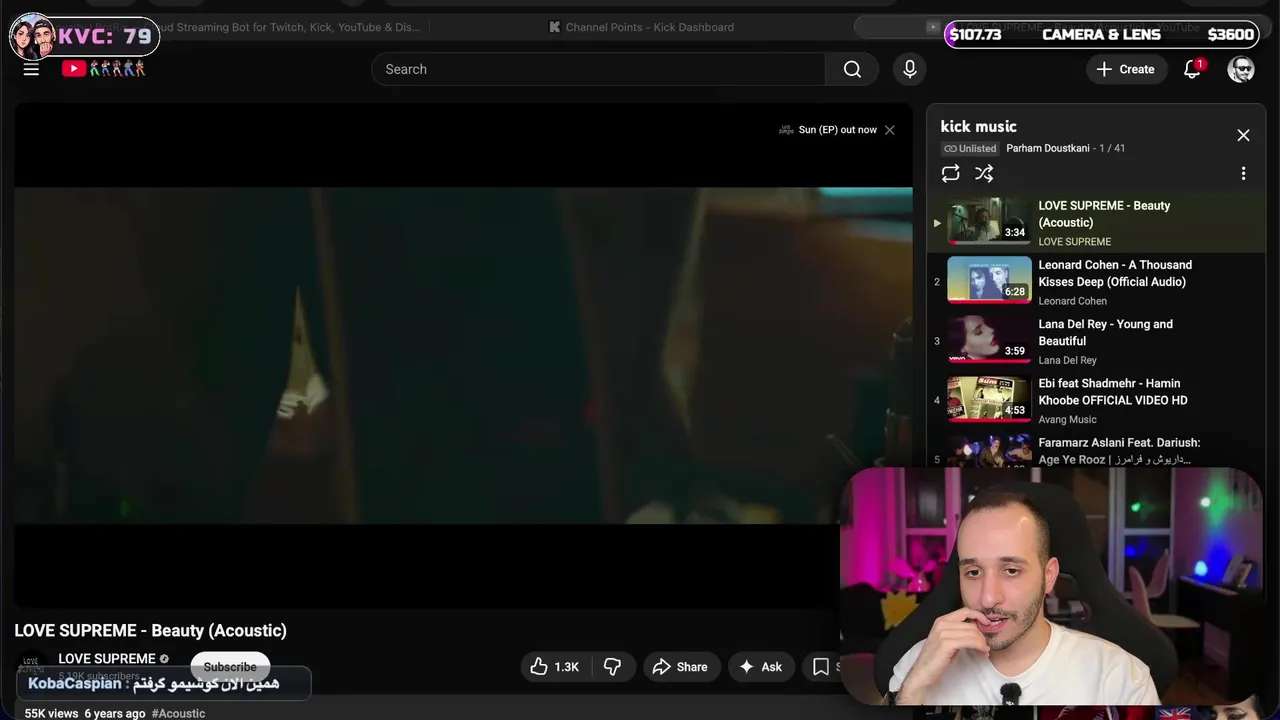Image resolution: width=1280 pixels, height=720 pixels.
Task: Play Leonard Cohen A Thousand Kisses Deep thumbnail
Action: pyautogui.click(x=989, y=280)
